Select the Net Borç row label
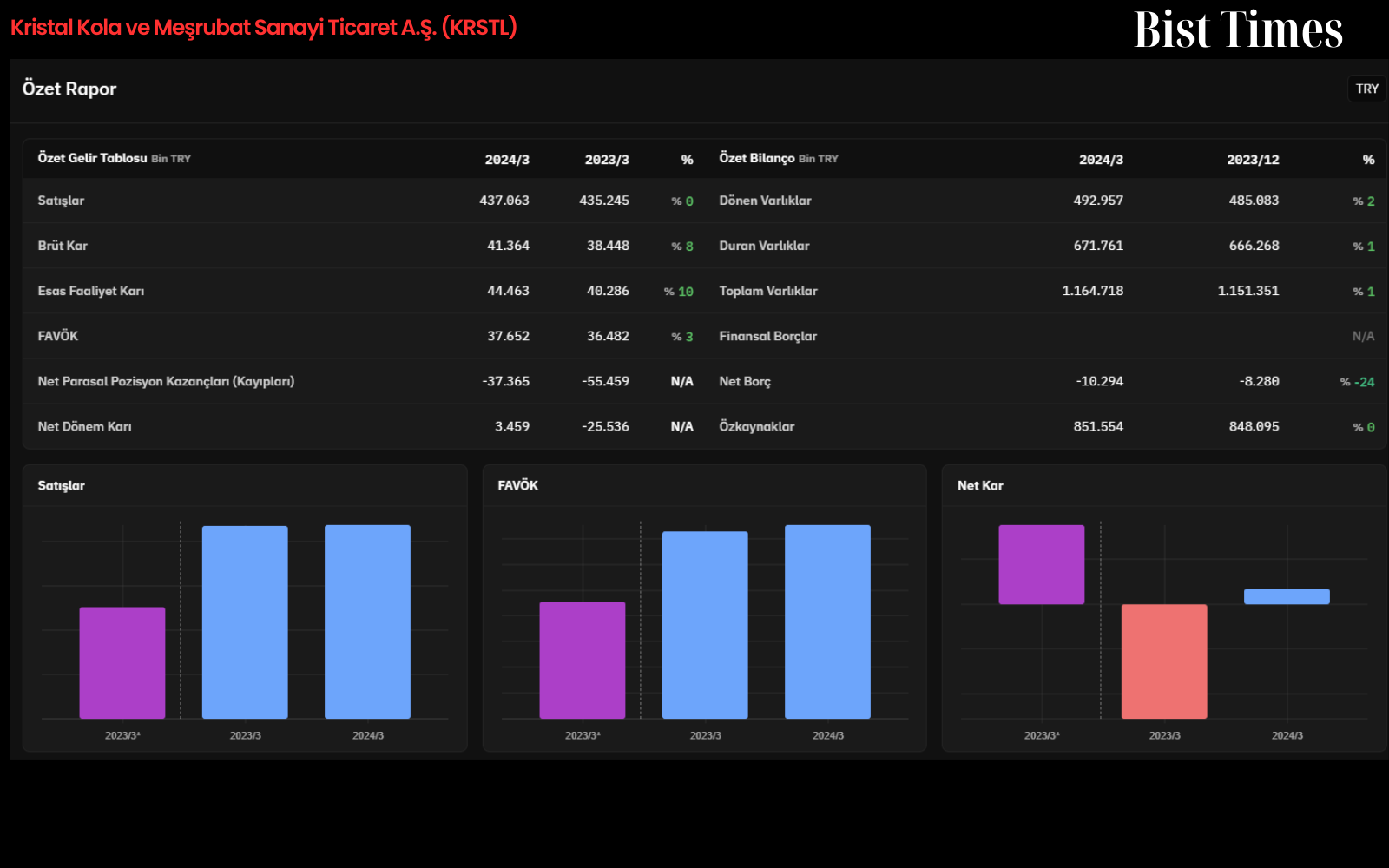The width and height of the screenshot is (1389, 868). click(745, 381)
